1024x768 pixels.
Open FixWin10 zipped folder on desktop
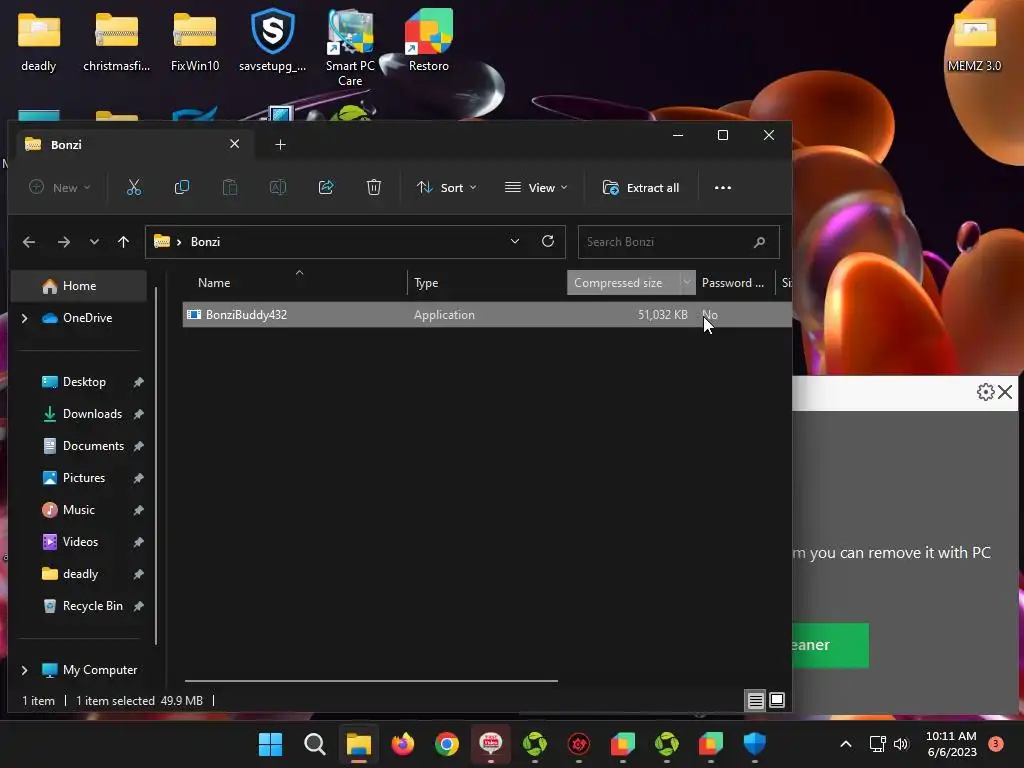click(195, 40)
